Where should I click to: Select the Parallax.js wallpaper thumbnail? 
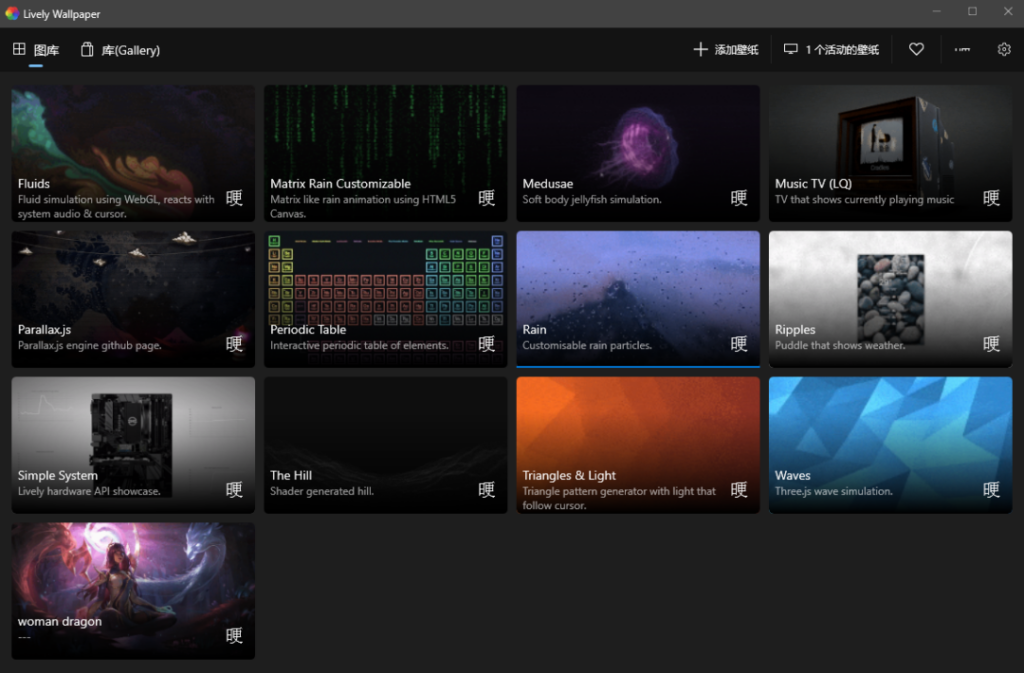coord(133,299)
